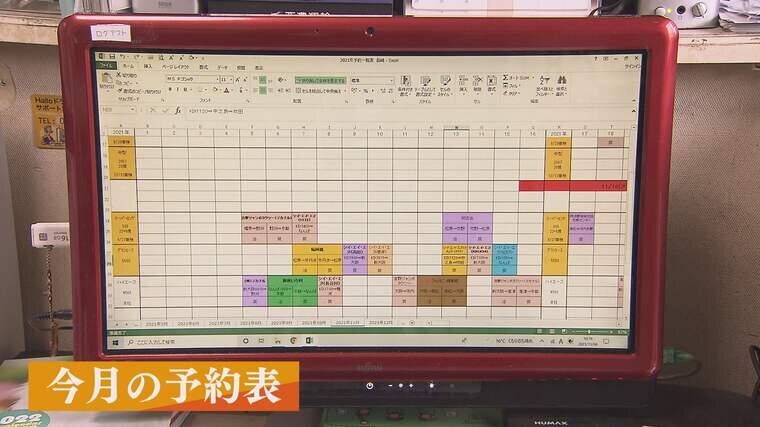Click the Undo arrow in the quick access toolbar
The width and height of the screenshot is (760, 427).
tap(123, 57)
